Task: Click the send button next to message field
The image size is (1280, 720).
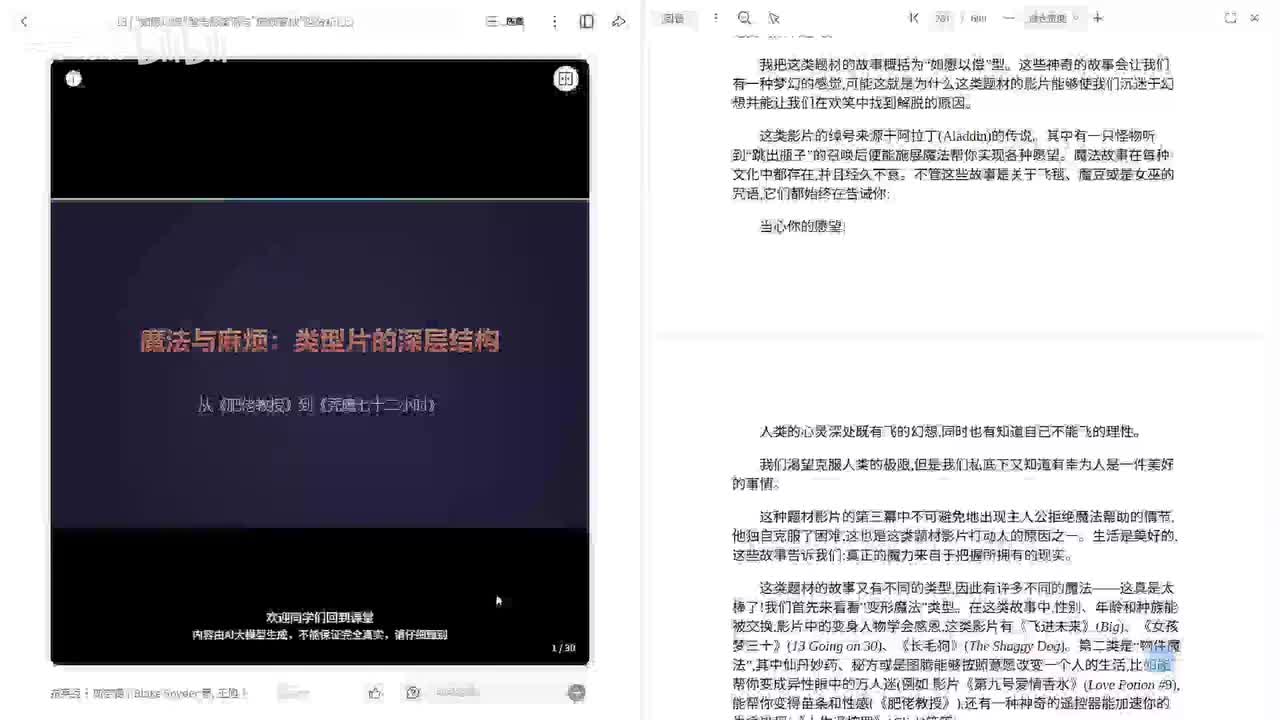Action: click(576, 692)
